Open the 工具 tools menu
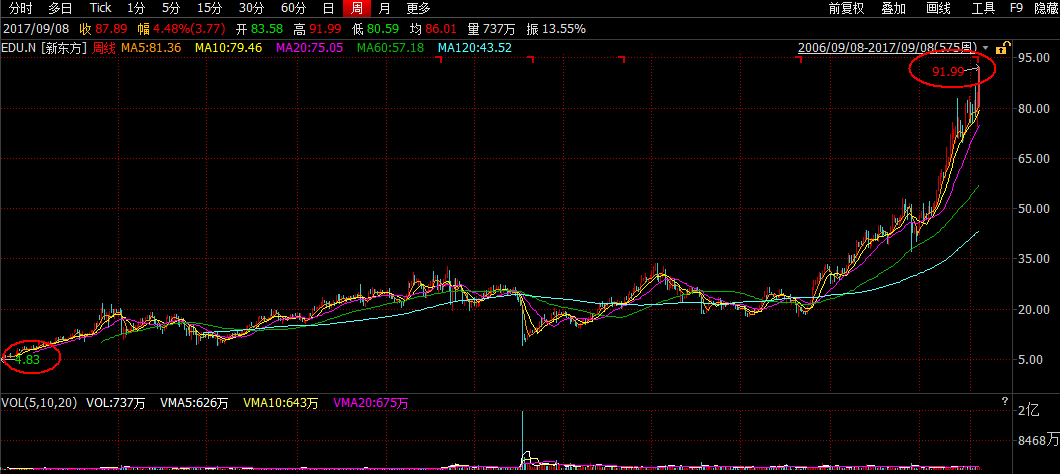Viewport: 1060px width, 474px height. (983, 9)
